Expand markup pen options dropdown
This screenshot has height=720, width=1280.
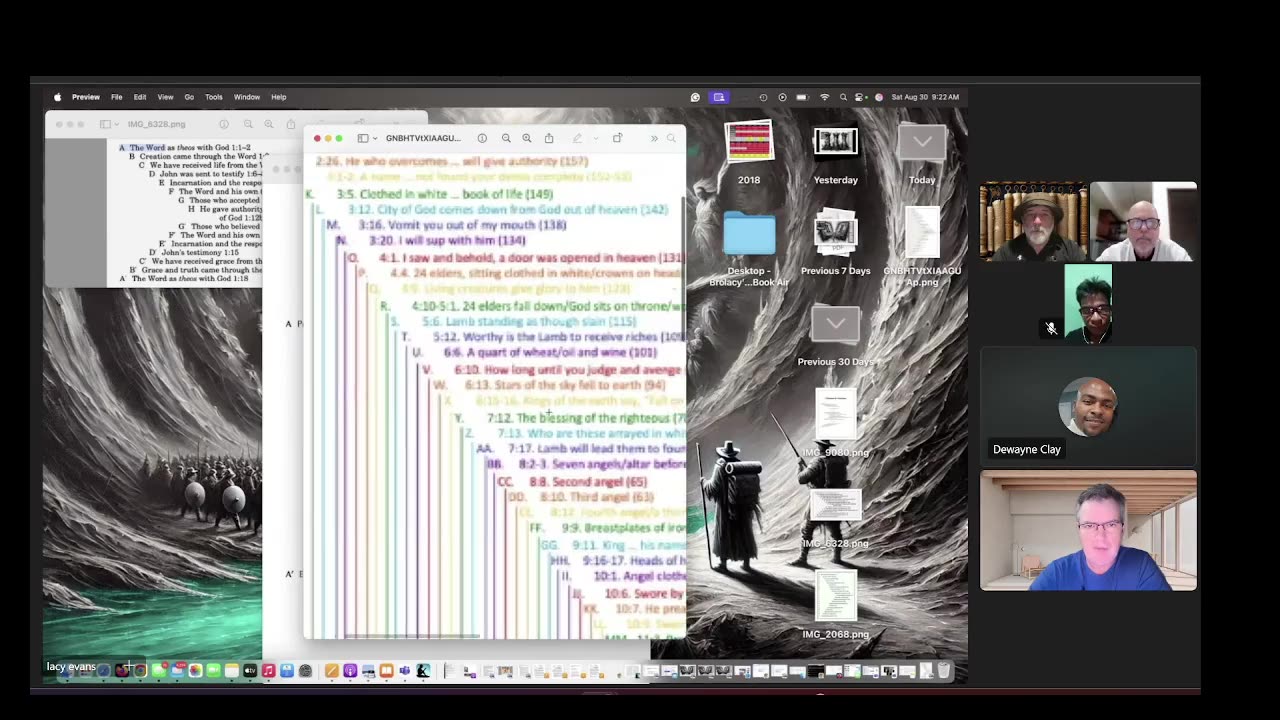pyautogui.click(x=594, y=138)
